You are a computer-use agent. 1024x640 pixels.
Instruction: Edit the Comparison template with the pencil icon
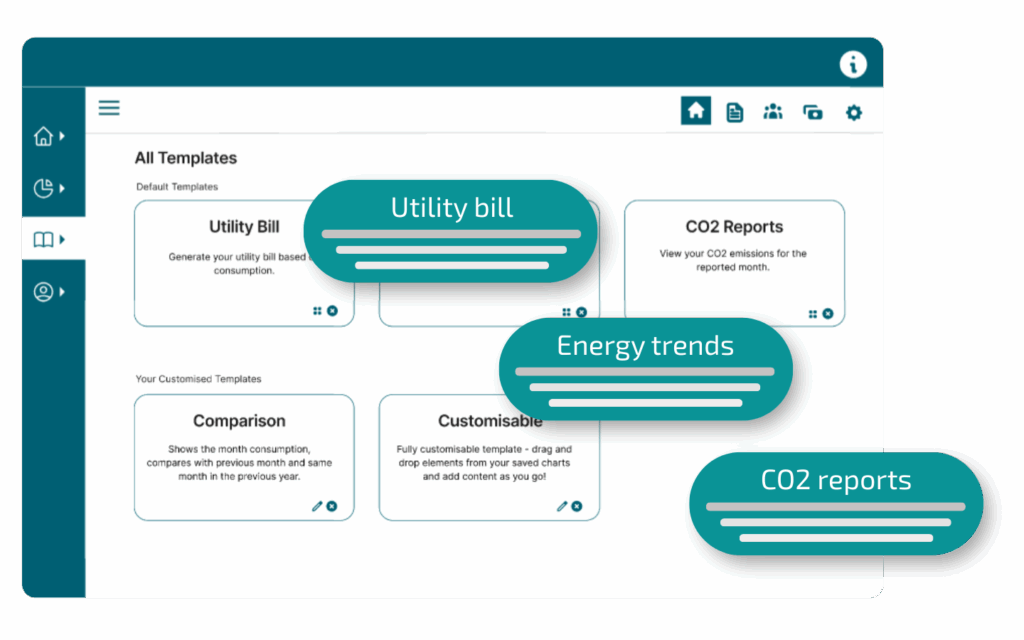[317, 506]
